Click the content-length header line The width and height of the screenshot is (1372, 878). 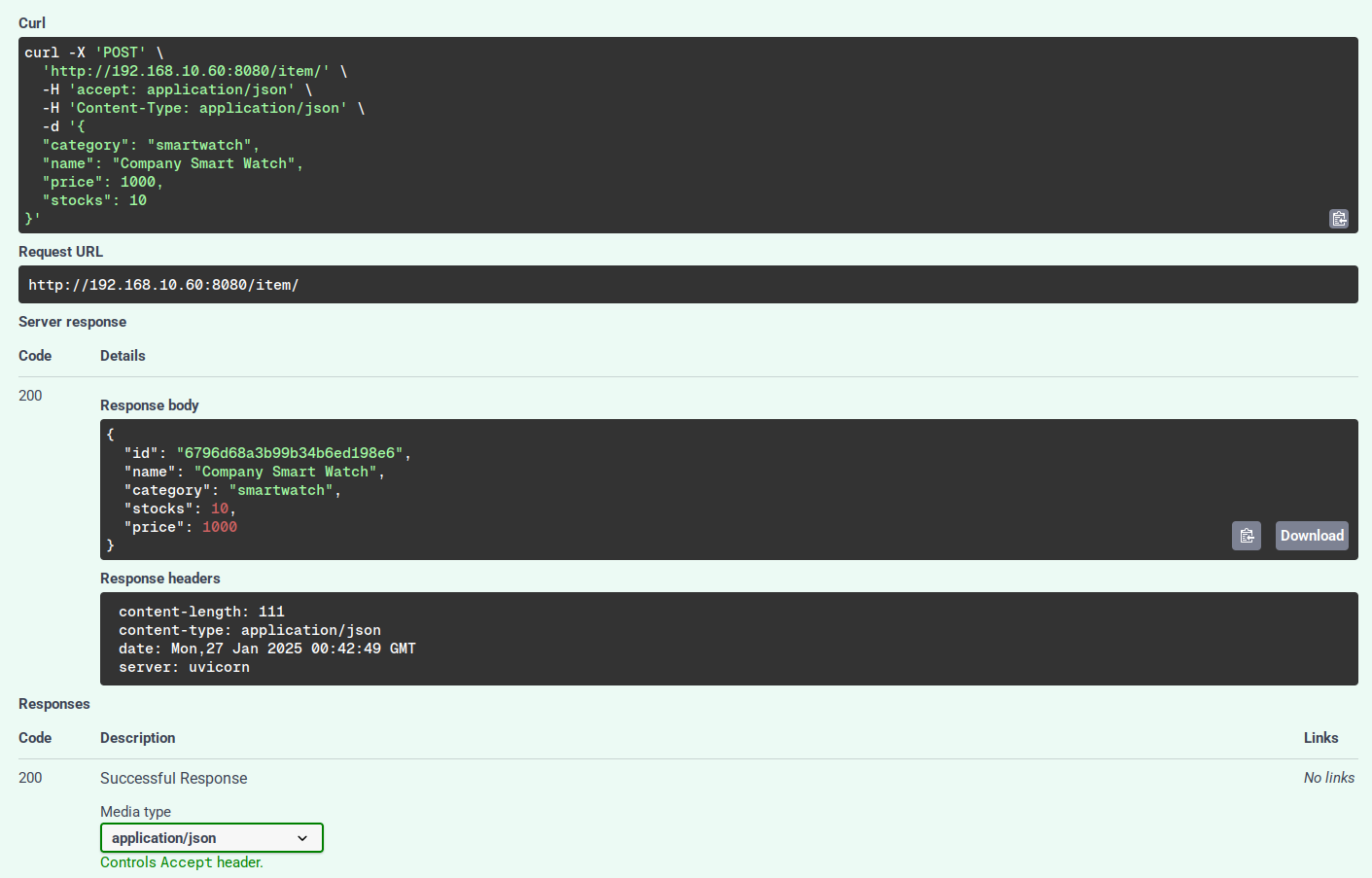(x=201, y=612)
